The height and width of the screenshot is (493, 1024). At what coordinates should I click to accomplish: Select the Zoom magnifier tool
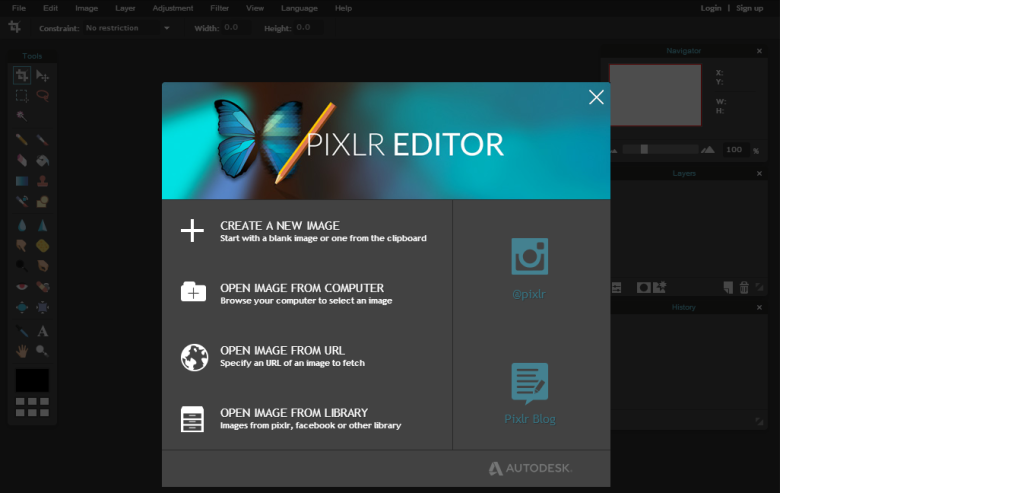(42, 351)
